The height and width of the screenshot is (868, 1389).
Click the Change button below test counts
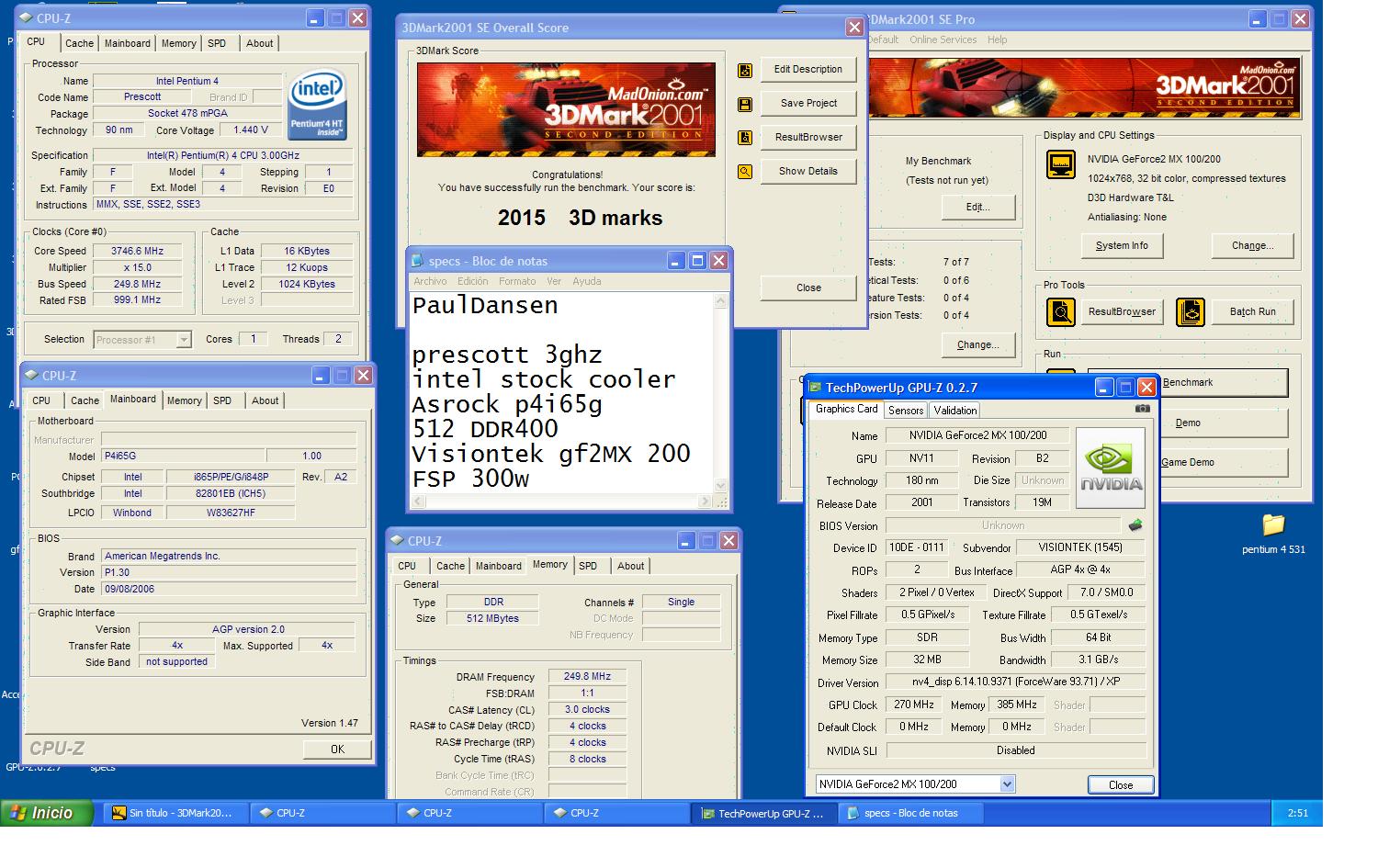[978, 345]
